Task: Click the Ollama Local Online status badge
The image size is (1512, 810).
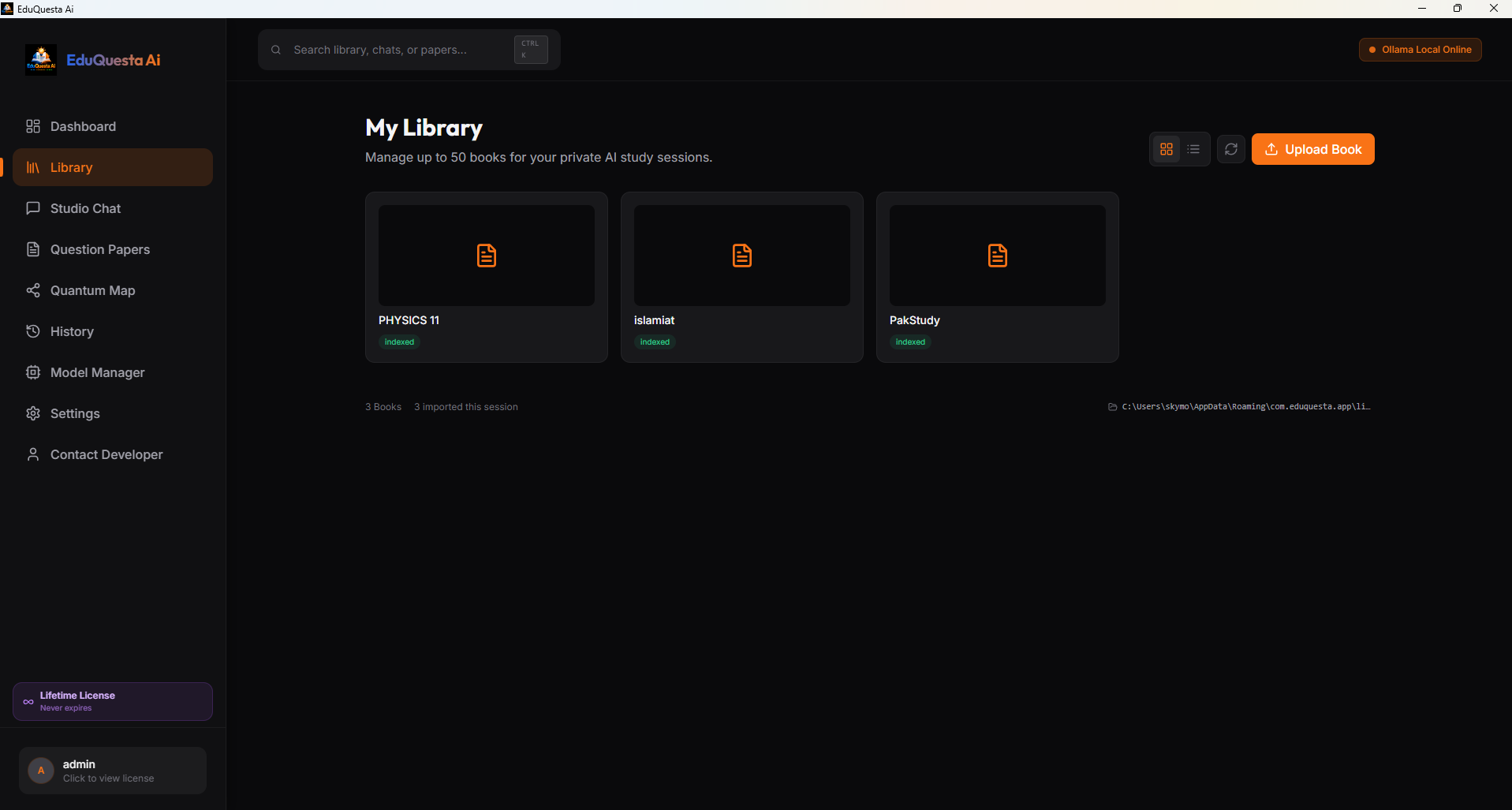Action: point(1420,50)
